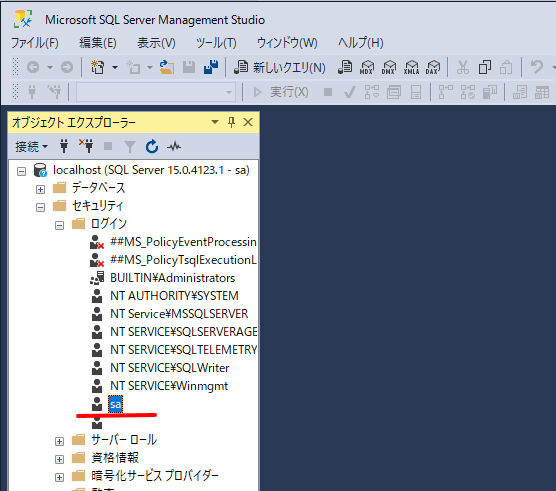Click the stop query square icon
The height and width of the screenshot is (491, 556).
click(328, 93)
